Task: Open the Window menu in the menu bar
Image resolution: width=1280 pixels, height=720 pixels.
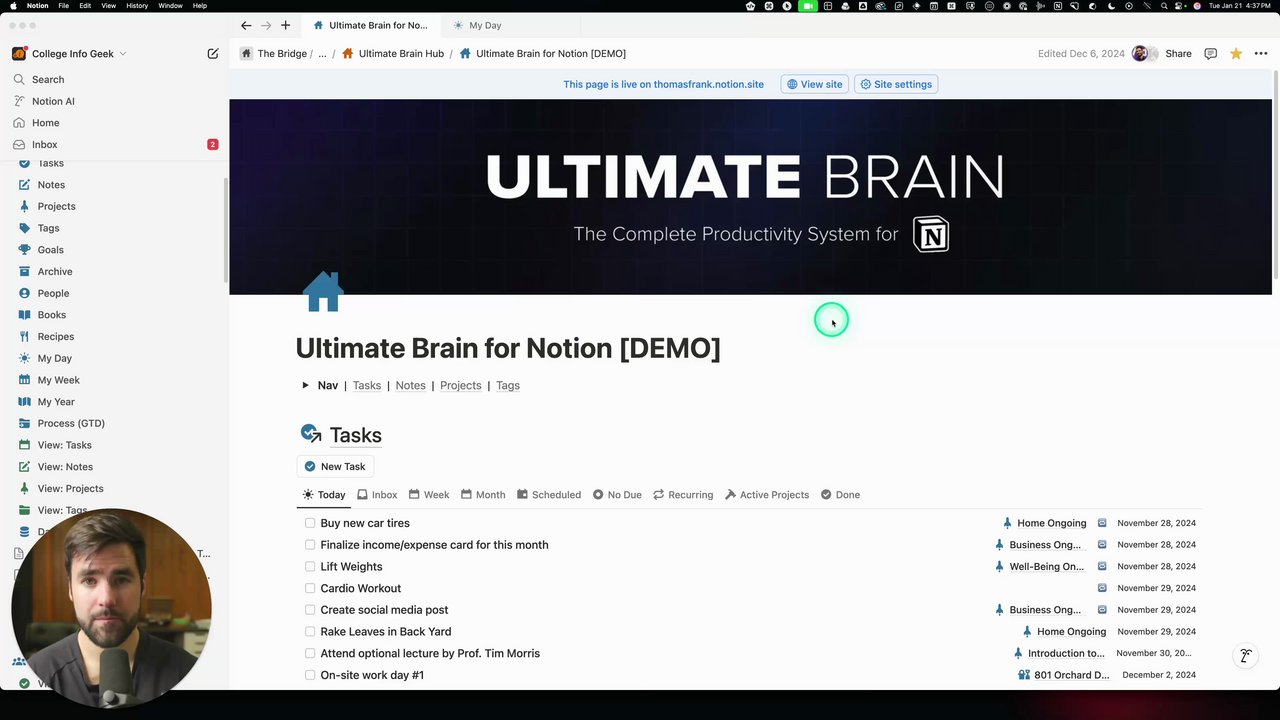Action: click(x=170, y=6)
